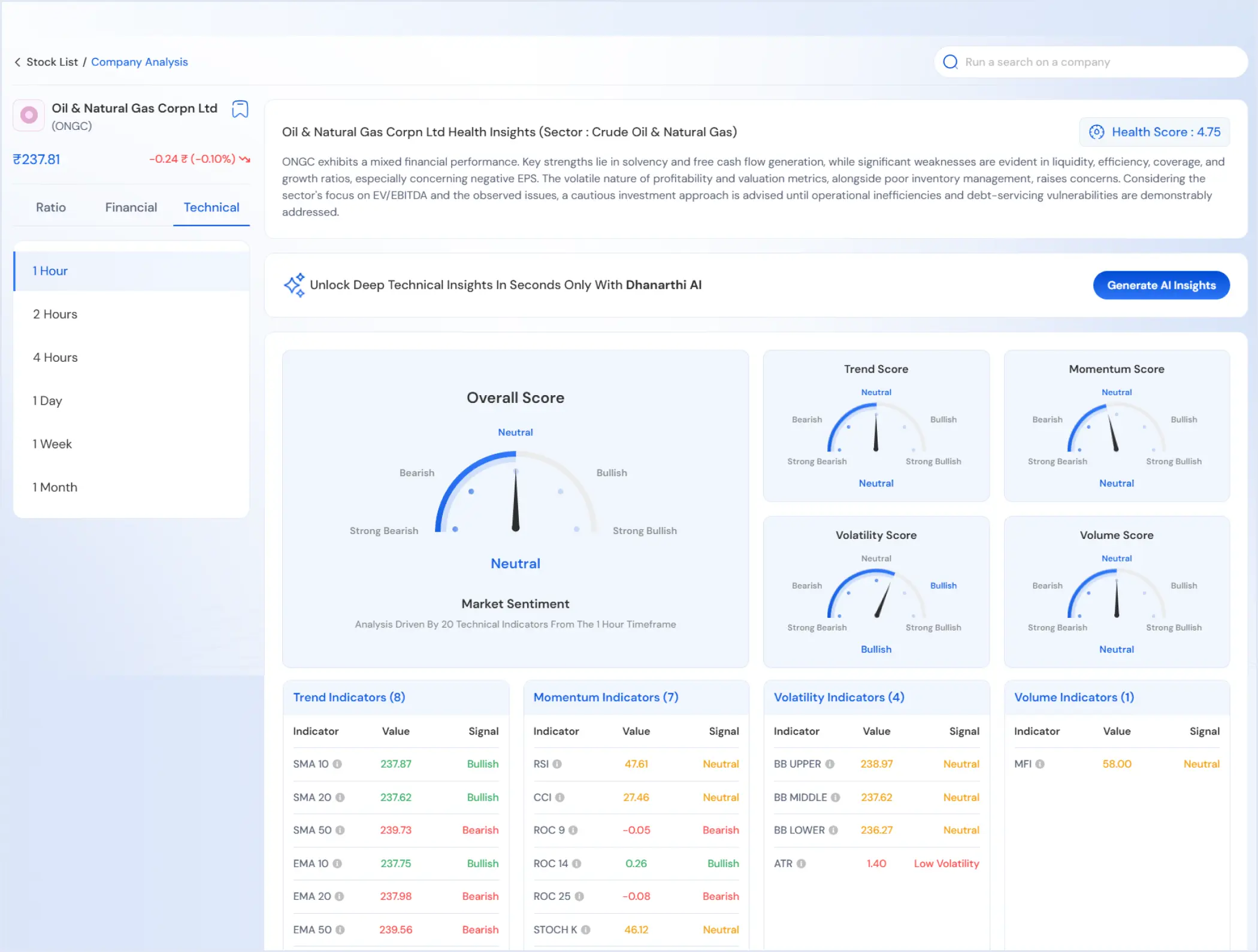Click the Momentum Indicators (7) heading
The image size is (1258, 952).
(x=606, y=698)
